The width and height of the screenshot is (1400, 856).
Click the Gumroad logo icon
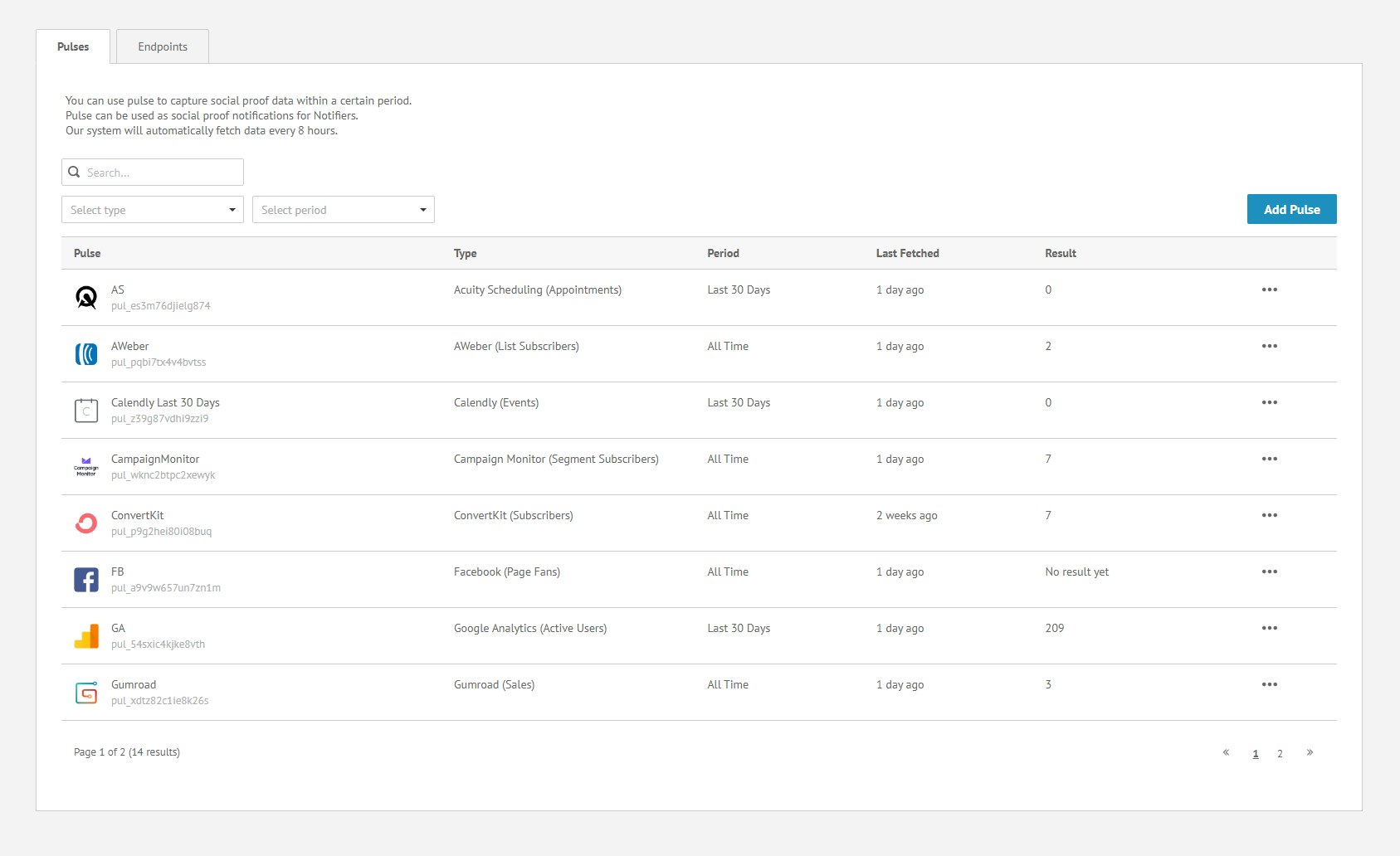point(86,692)
